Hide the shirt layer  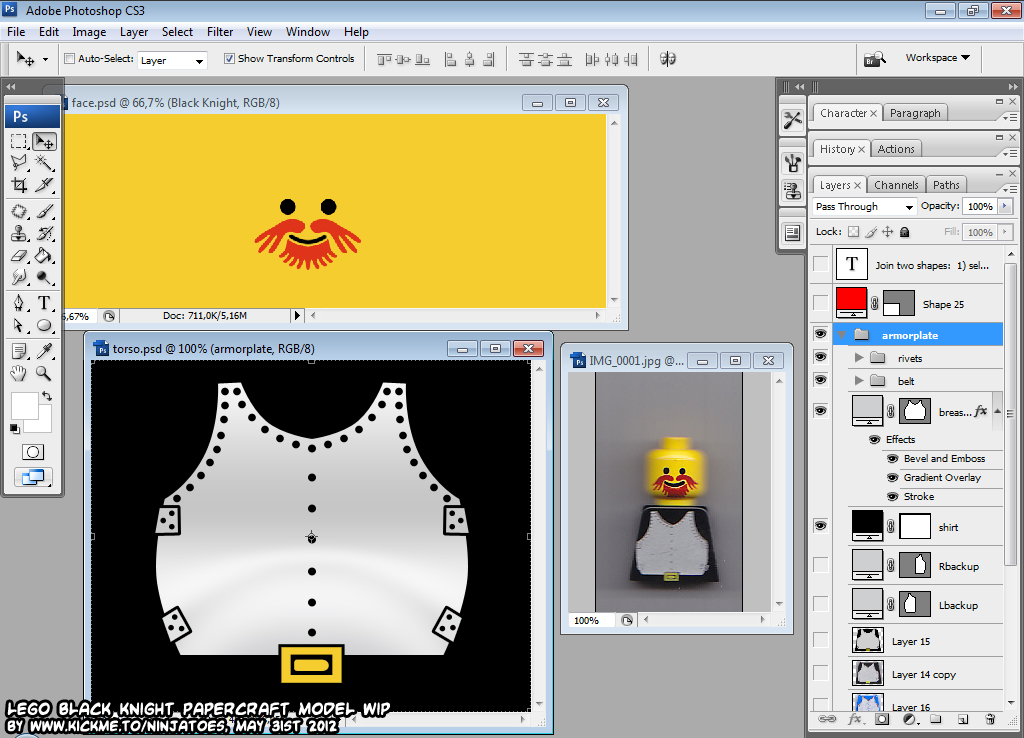tap(820, 526)
